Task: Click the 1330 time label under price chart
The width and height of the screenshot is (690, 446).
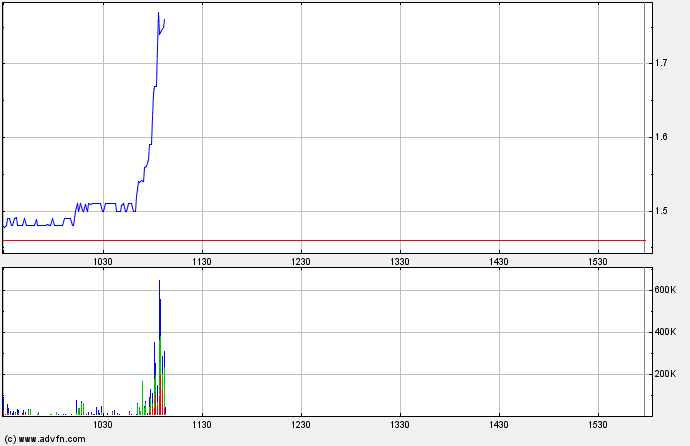Action: point(400,261)
